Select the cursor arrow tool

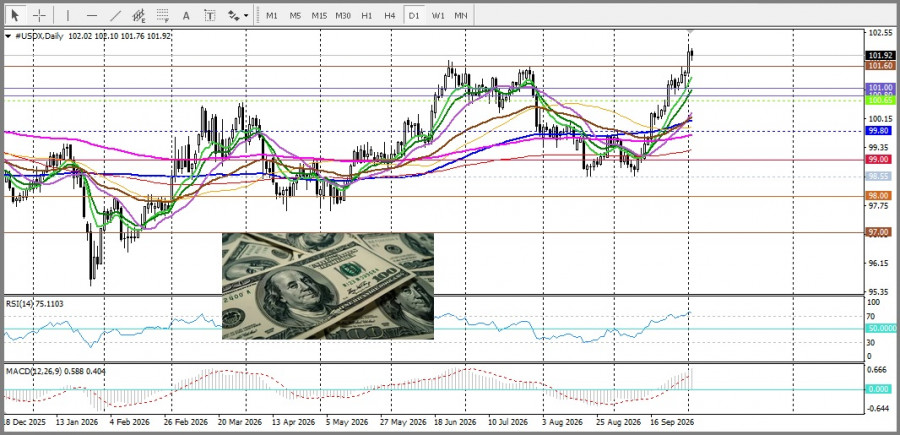click(x=15, y=15)
